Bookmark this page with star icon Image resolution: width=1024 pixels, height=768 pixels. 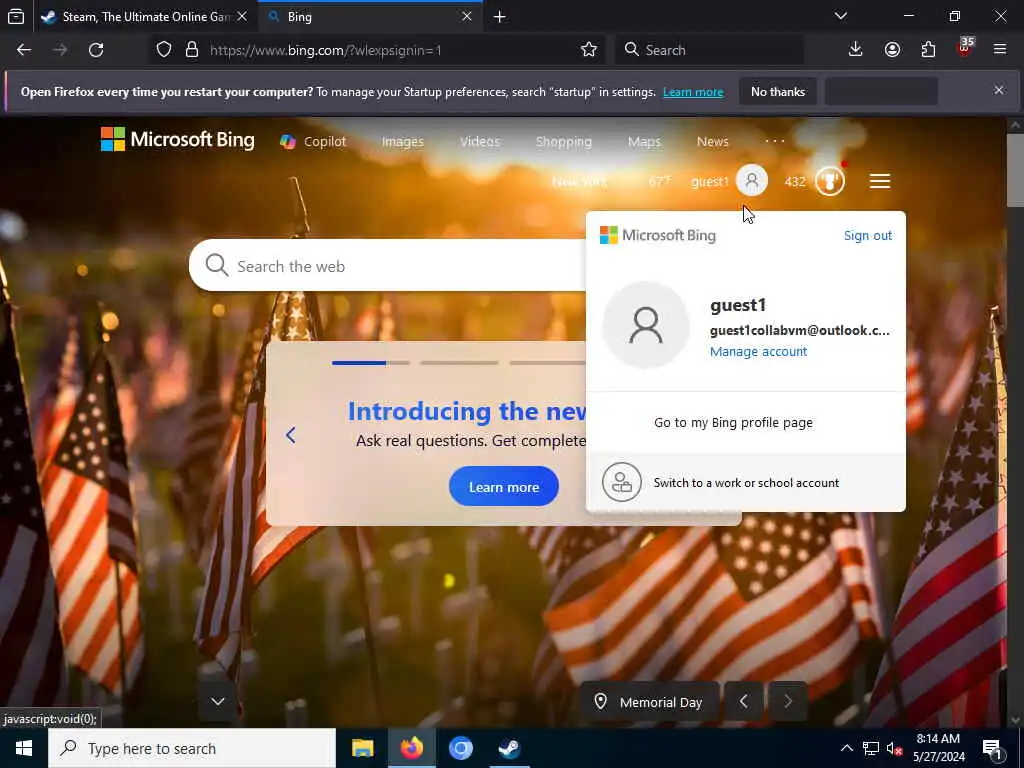(x=589, y=50)
